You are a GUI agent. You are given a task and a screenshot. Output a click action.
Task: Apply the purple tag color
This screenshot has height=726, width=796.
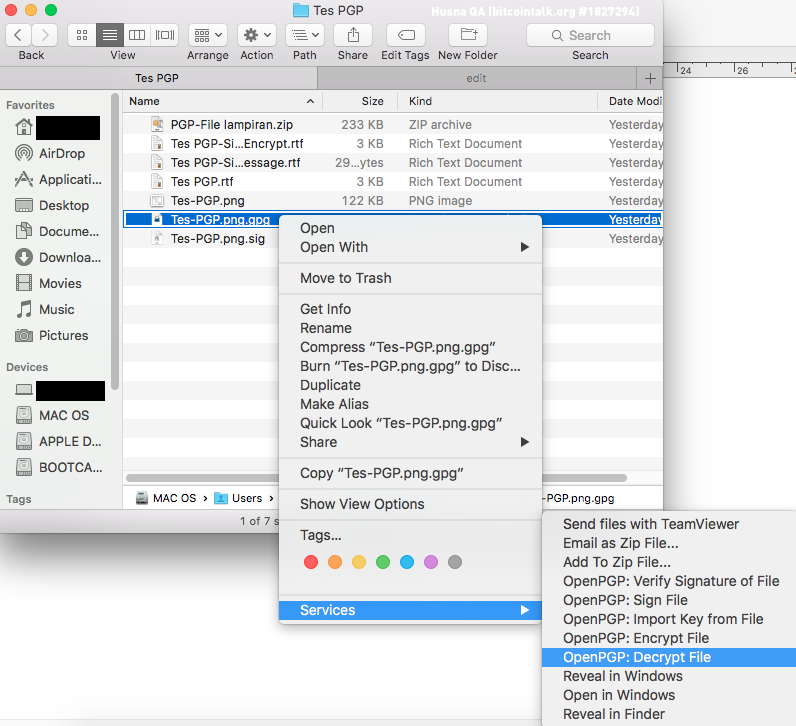[431, 562]
